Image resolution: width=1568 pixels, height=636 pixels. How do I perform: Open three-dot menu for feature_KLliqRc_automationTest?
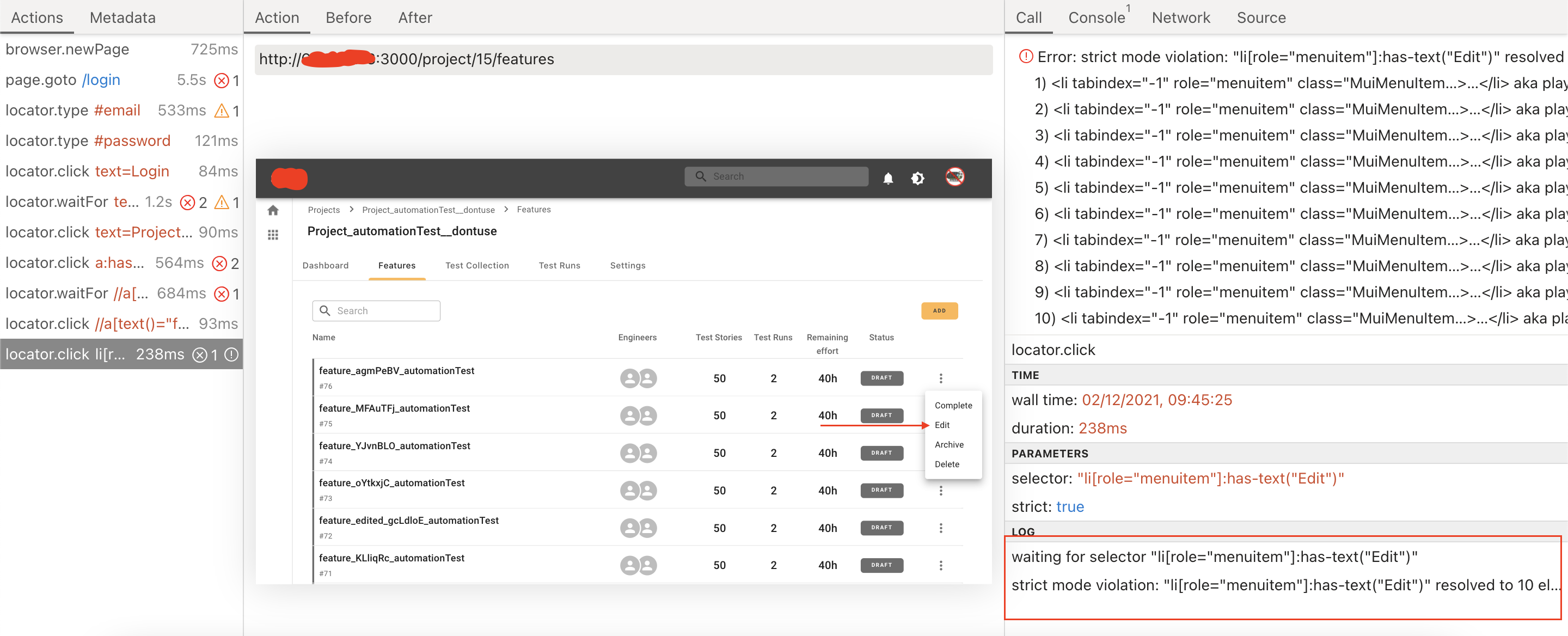[940, 565]
